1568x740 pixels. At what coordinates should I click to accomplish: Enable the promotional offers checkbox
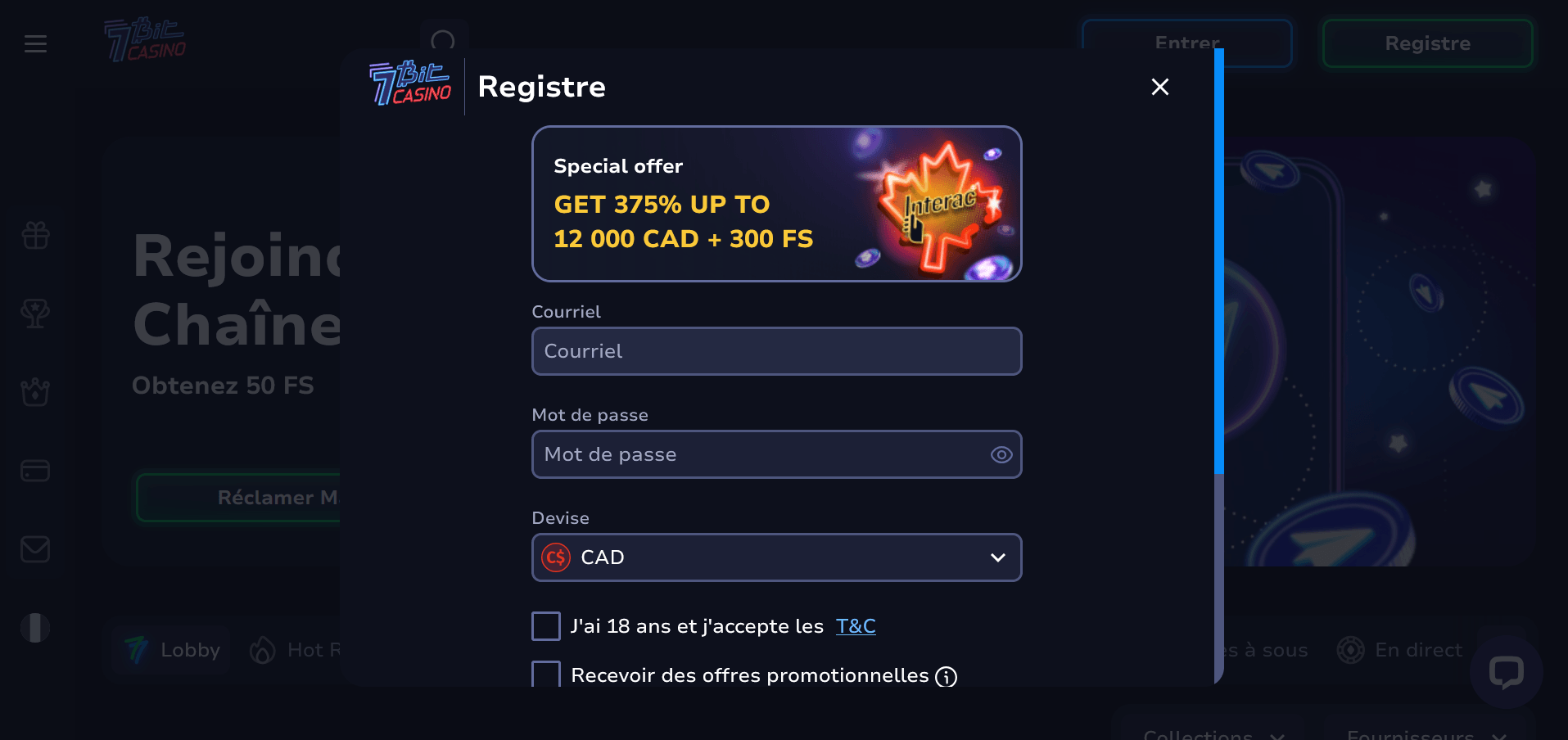pyautogui.click(x=546, y=674)
